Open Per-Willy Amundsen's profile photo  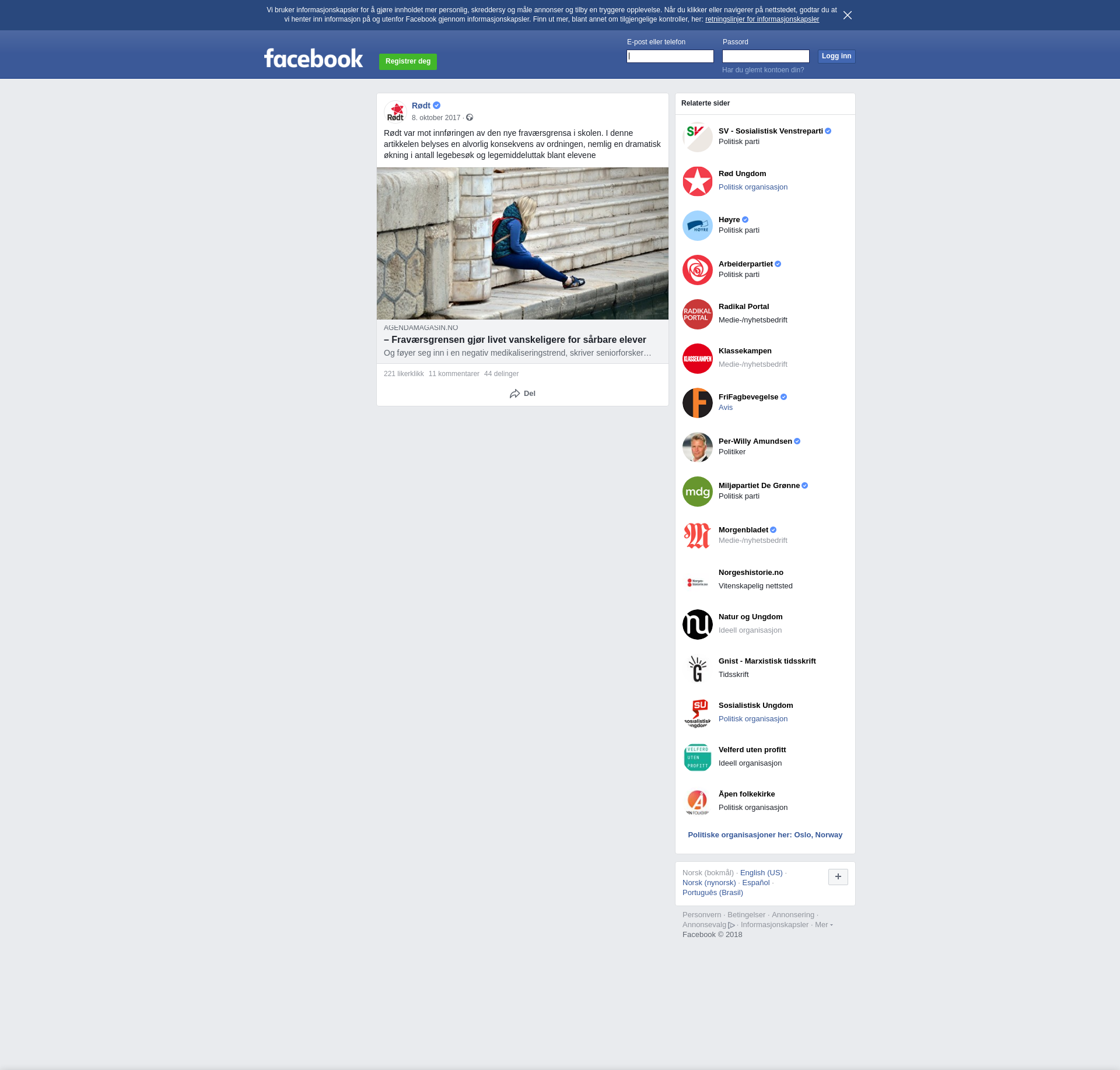(698, 447)
